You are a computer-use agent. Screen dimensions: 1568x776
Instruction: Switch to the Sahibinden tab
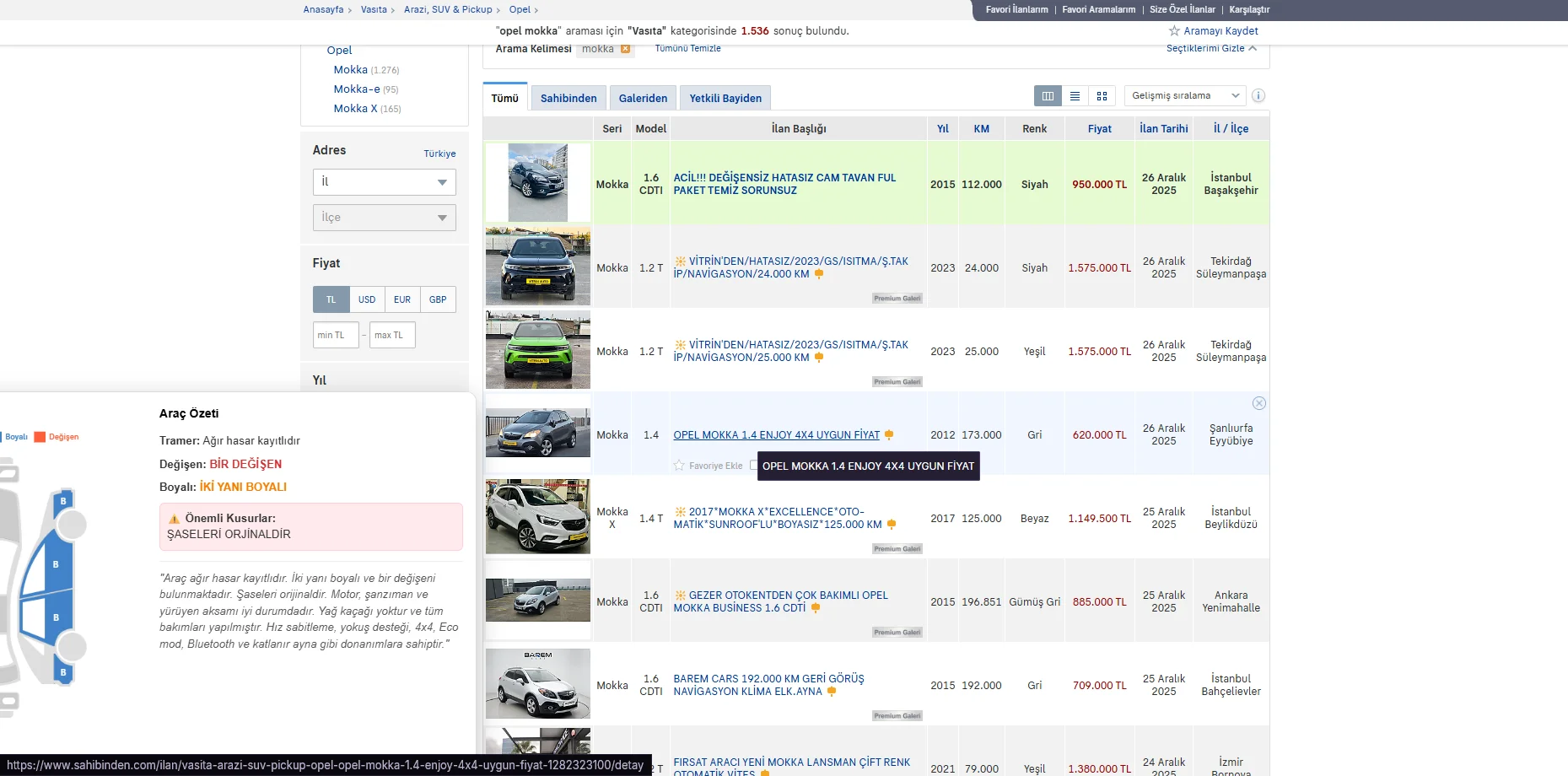pyautogui.click(x=568, y=99)
